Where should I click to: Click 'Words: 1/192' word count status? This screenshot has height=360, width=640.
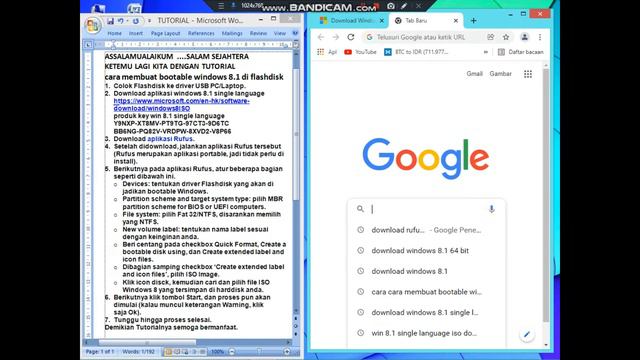[x=139, y=351]
